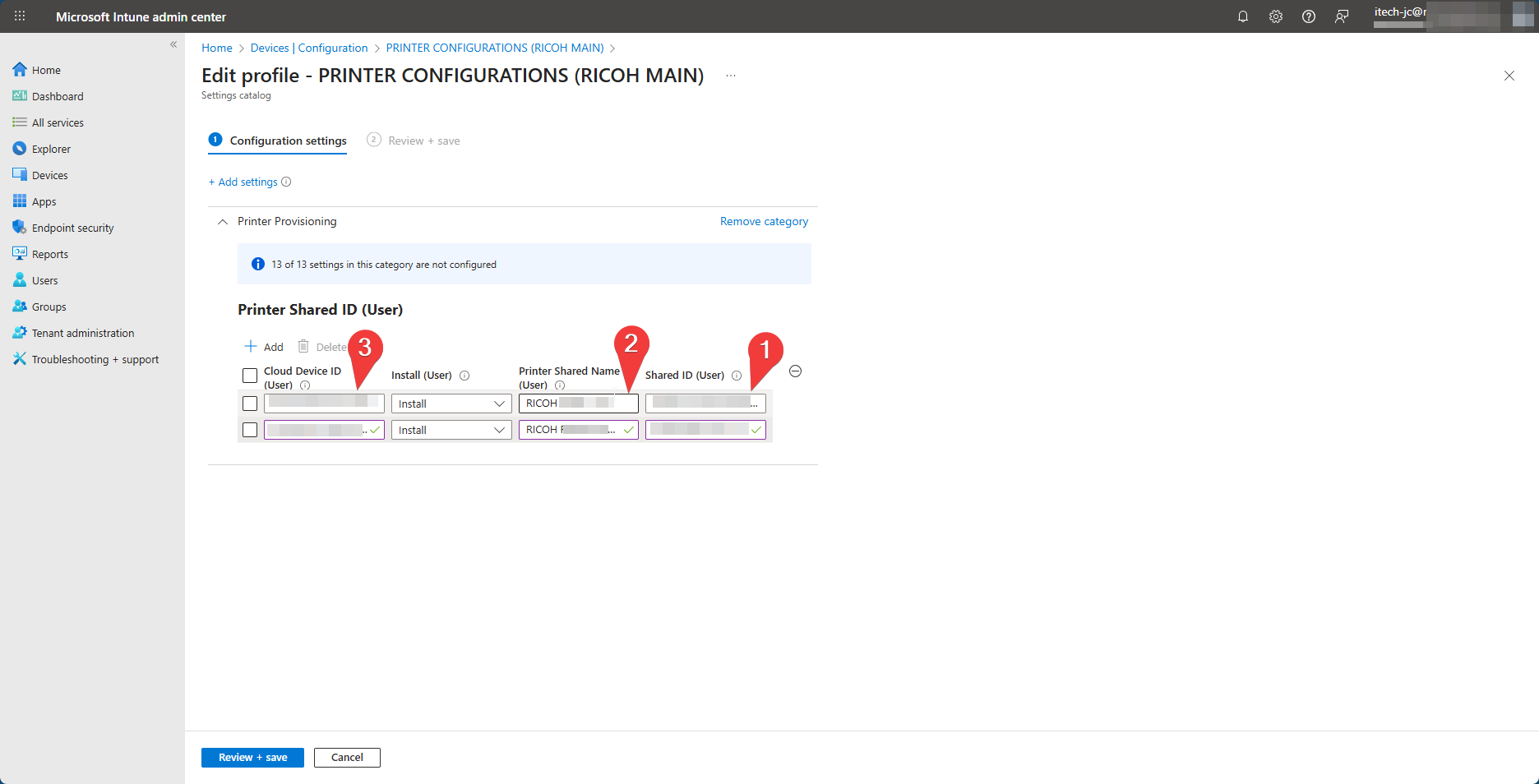The height and width of the screenshot is (784, 1539).
Task: Open Endpoint security in the sidebar
Action: [x=72, y=228]
